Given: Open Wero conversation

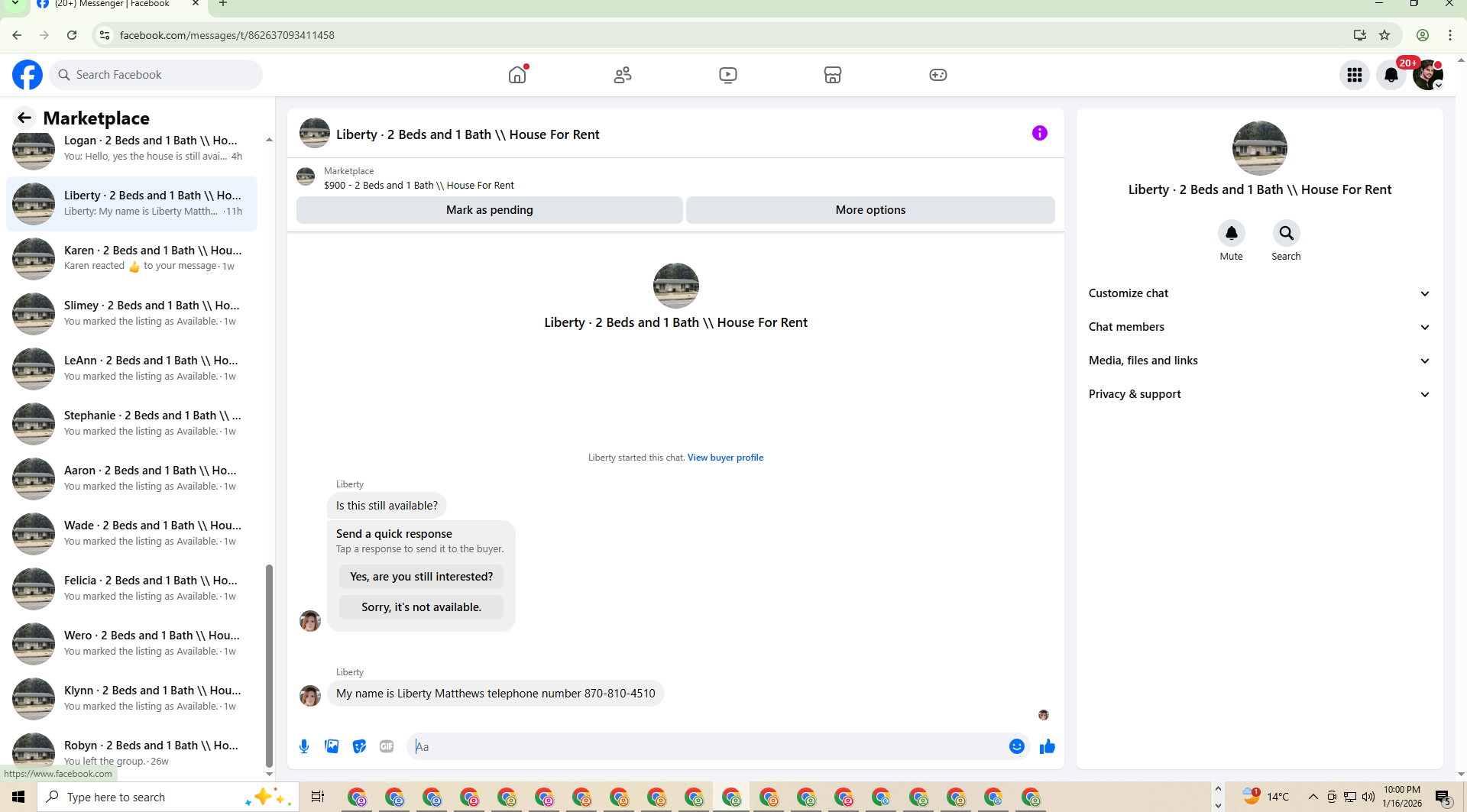Looking at the screenshot, I should [131, 644].
